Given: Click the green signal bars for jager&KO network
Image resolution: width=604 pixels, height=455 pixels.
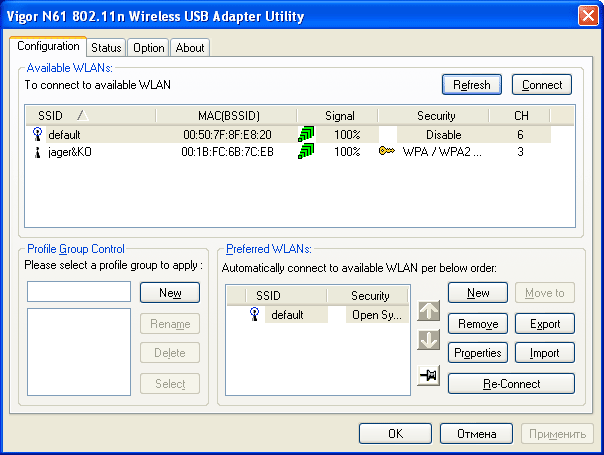Looking at the screenshot, I should coord(306,151).
